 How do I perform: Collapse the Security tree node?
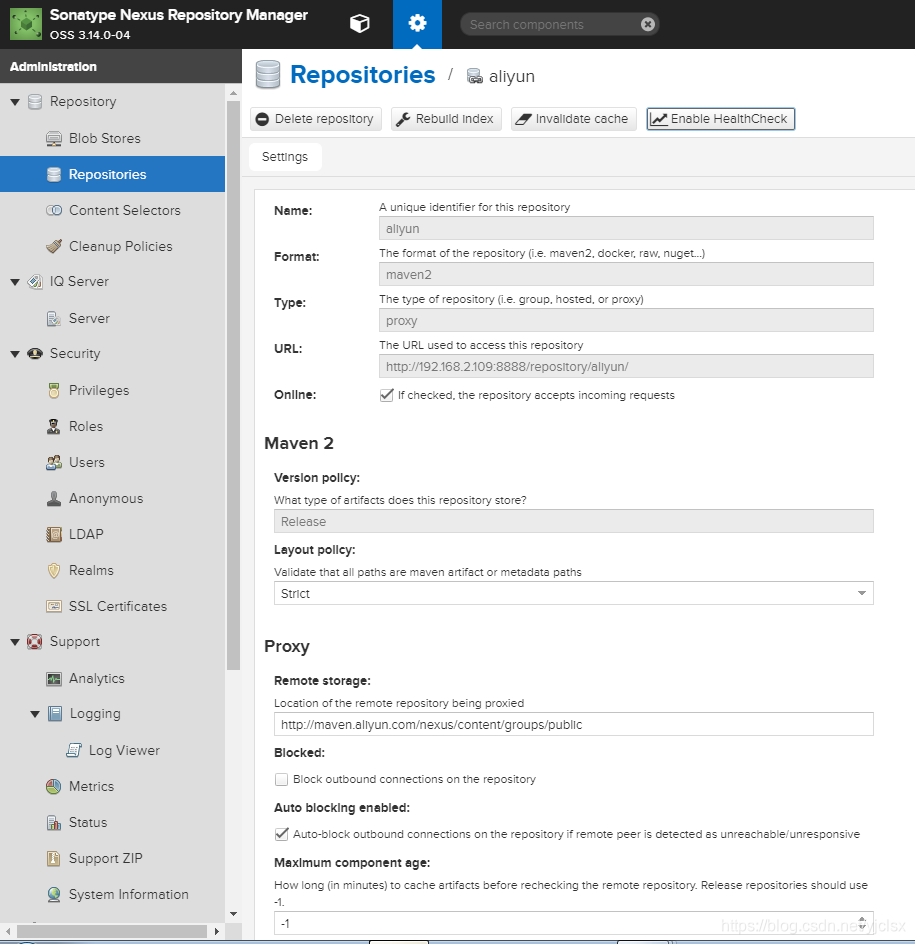(x=16, y=354)
